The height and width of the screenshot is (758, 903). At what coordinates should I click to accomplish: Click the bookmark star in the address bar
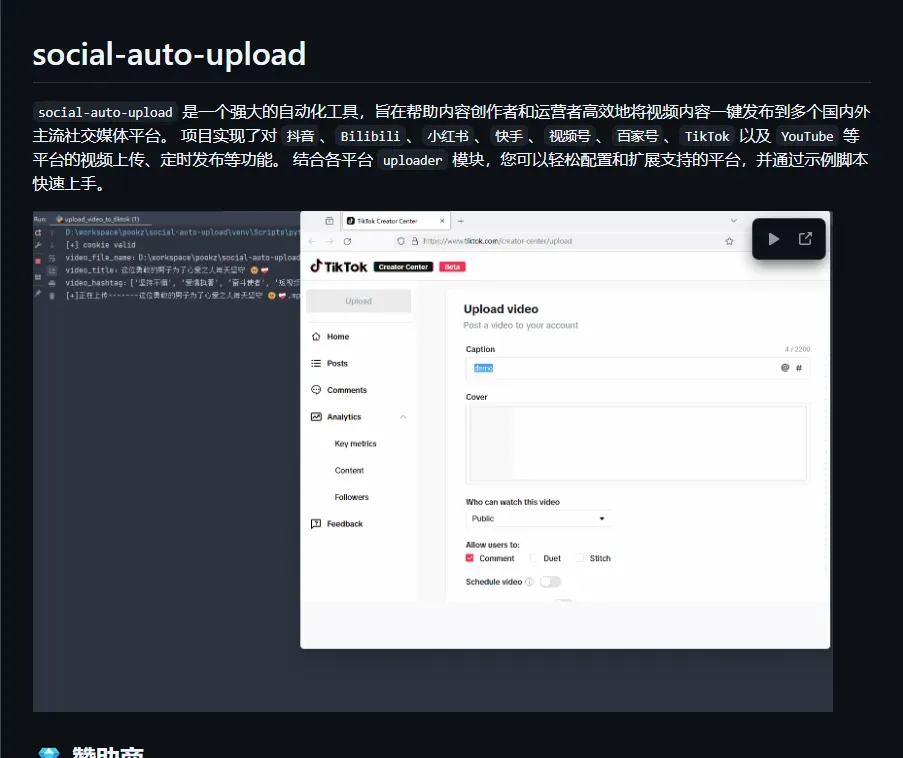tap(729, 241)
